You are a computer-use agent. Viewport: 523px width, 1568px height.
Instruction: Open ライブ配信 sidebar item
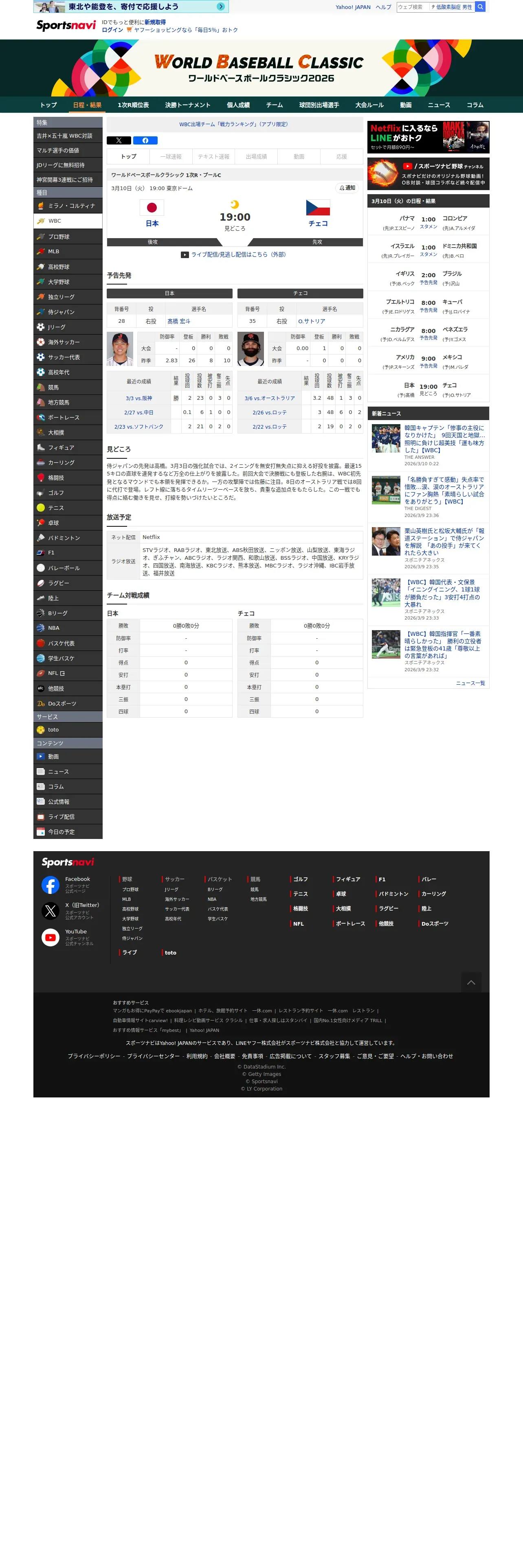click(x=68, y=817)
